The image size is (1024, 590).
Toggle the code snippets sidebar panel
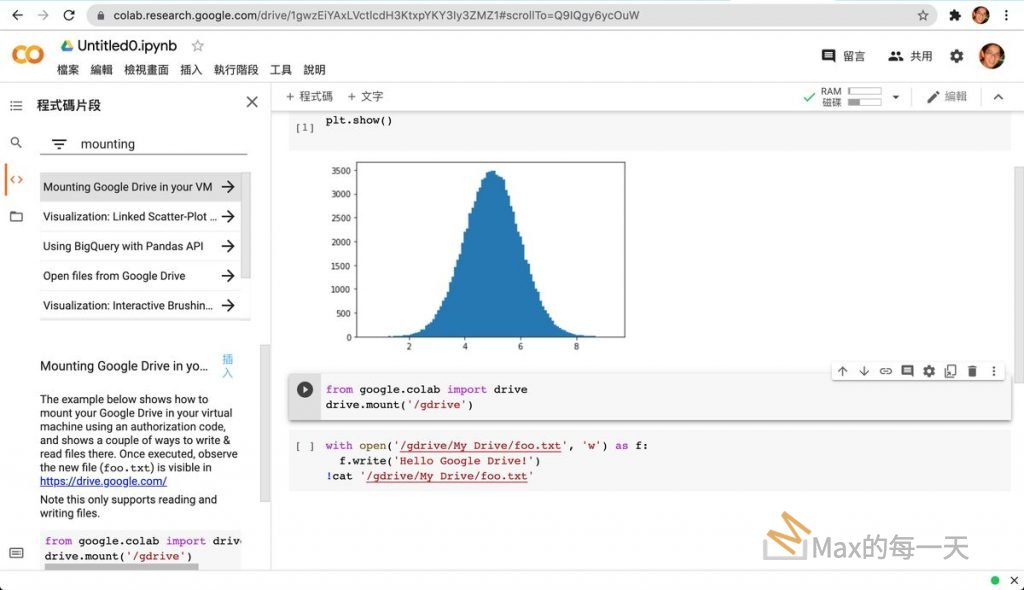[16, 180]
